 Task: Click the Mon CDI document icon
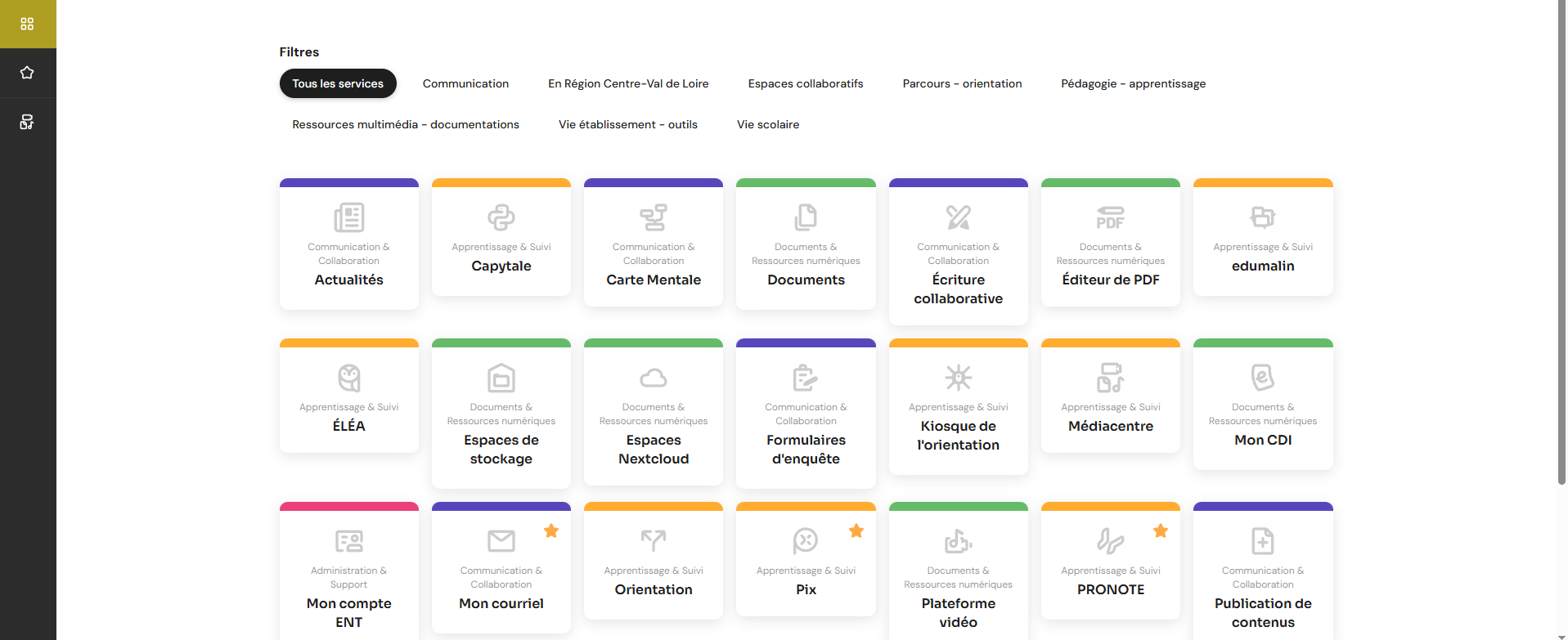[1263, 378]
